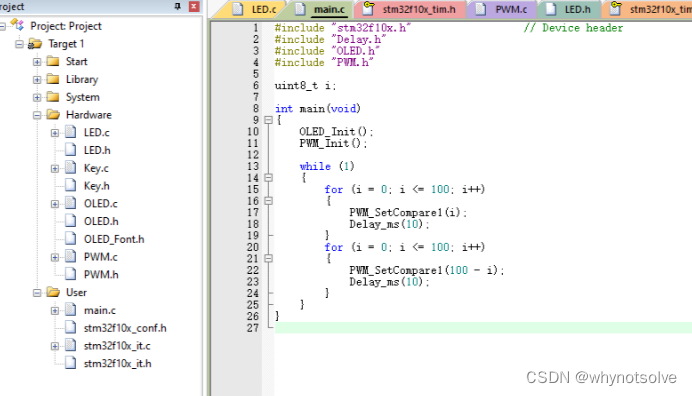Click the Key.h file icon
The width and height of the screenshot is (692, 396).
coord(71,185)
